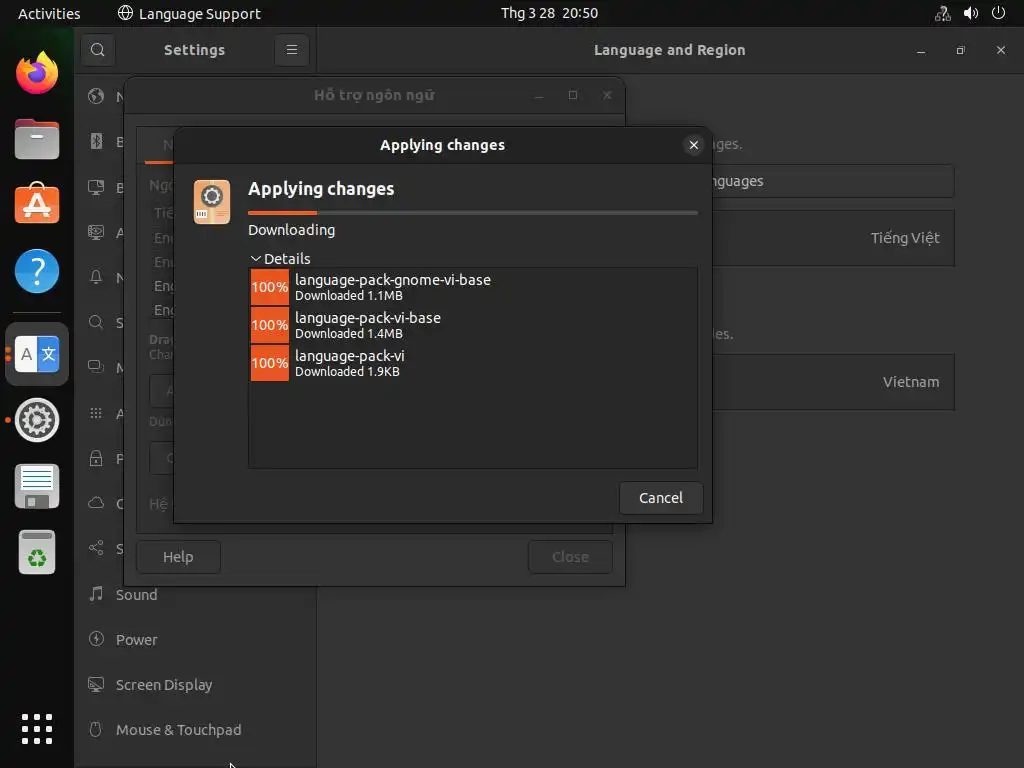Click the volume icon in top bar

point(970,13)
